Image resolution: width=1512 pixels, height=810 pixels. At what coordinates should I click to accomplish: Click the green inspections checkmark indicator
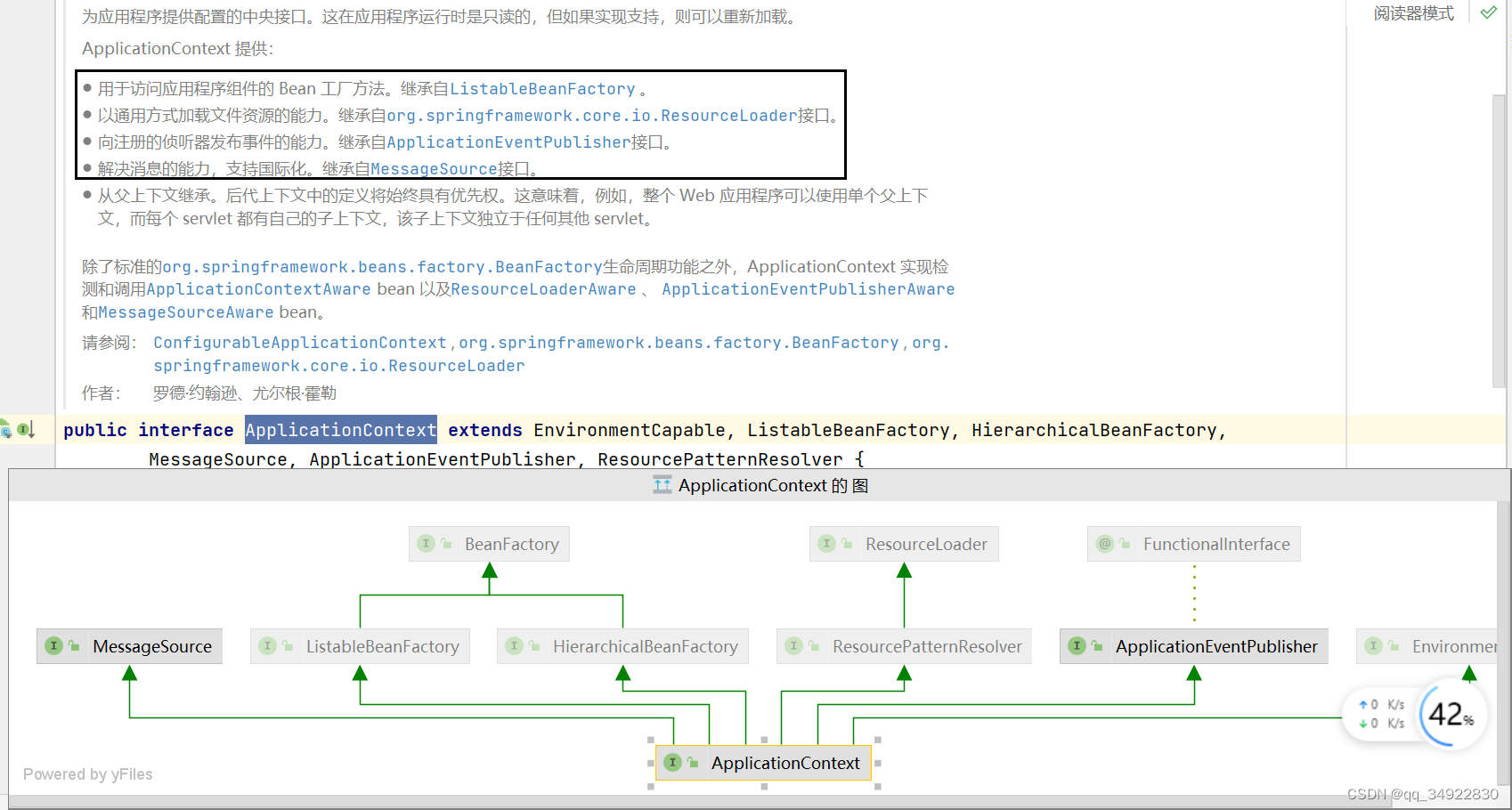click(1488, 12)
